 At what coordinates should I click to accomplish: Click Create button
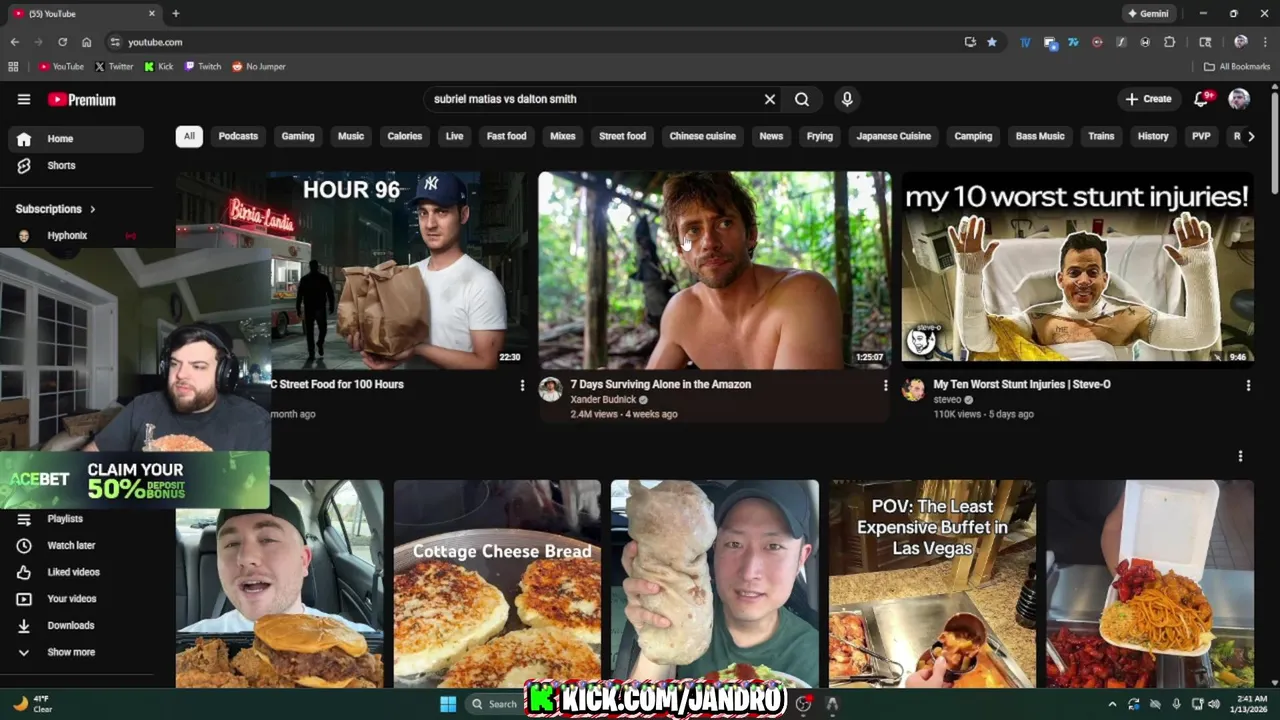pyautogui.click(x=1148, y=99)
